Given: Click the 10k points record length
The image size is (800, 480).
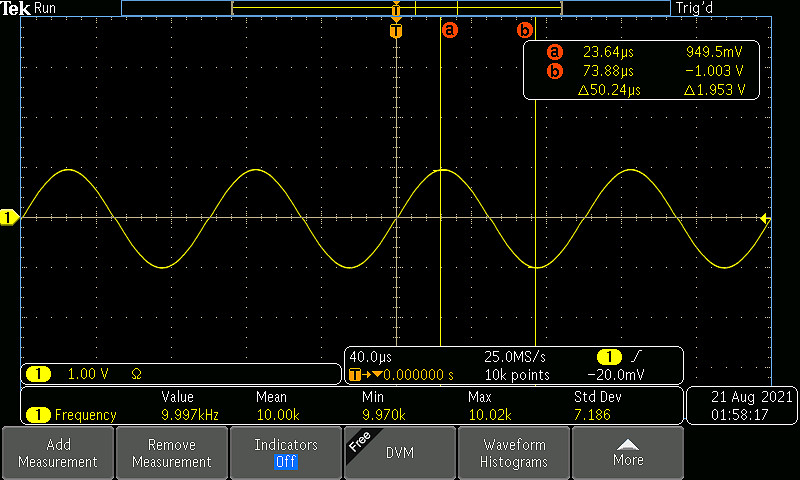Looking at the screenshot, I should (517, 375).
